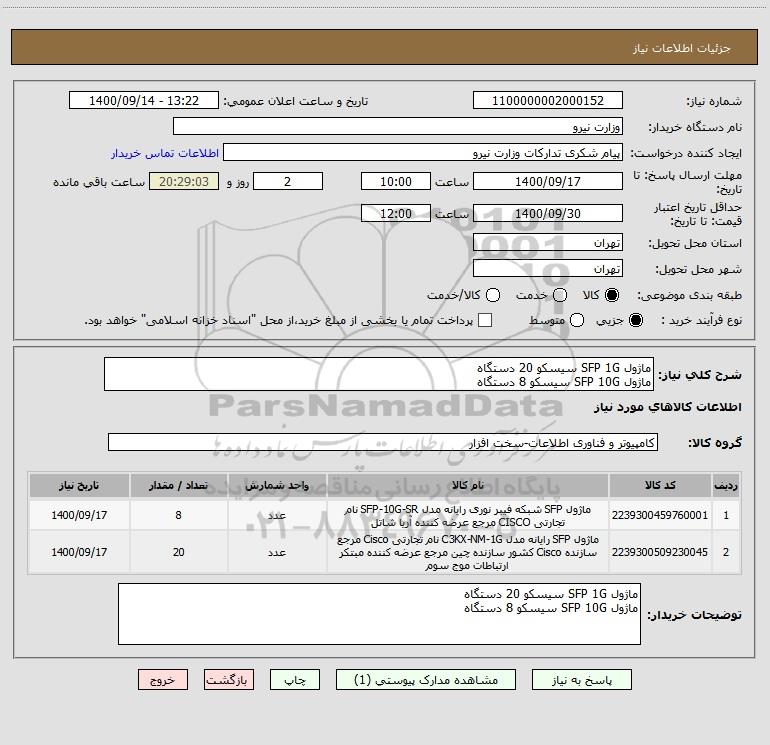The width and height of the screenshot is (770, 745).
Task: Click item code 2239300509230045
Action: point(660,552)
